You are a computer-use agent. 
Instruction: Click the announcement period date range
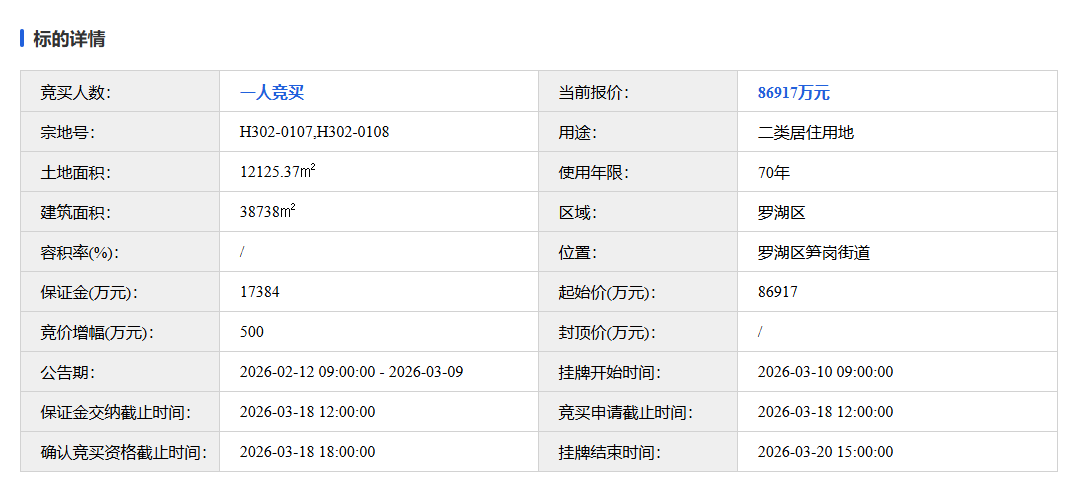coord(351,372)
